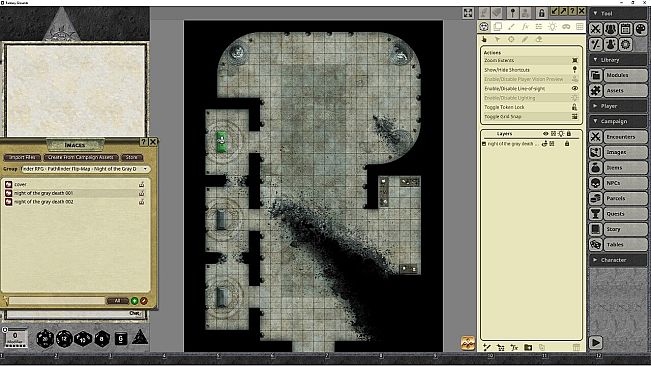Screen dimensions: 651x366
Task: Open the Effects figure tool icon
Action: click(611, 44)
